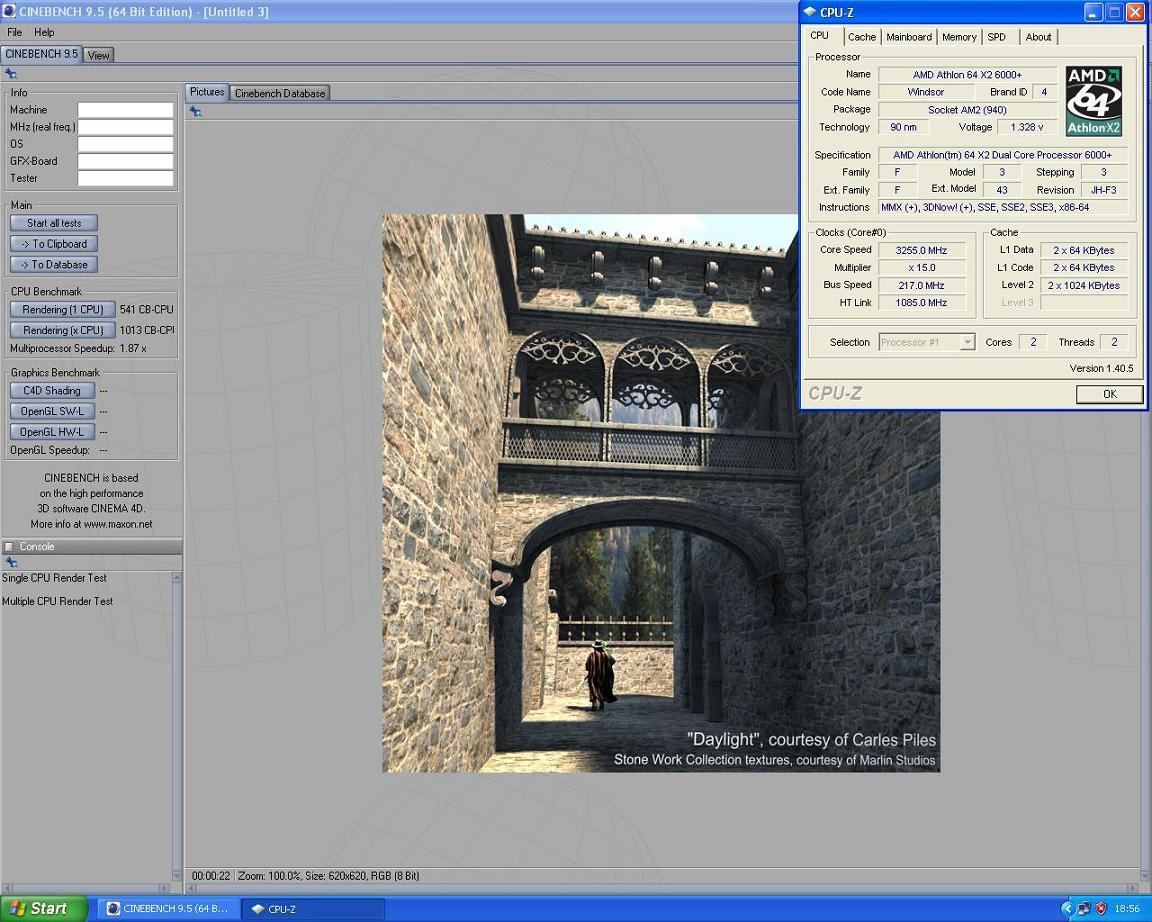Click the Level 2 cache 2 x 1024 KBytes
Screen dimensions: 1152x922
[1084, 286]
